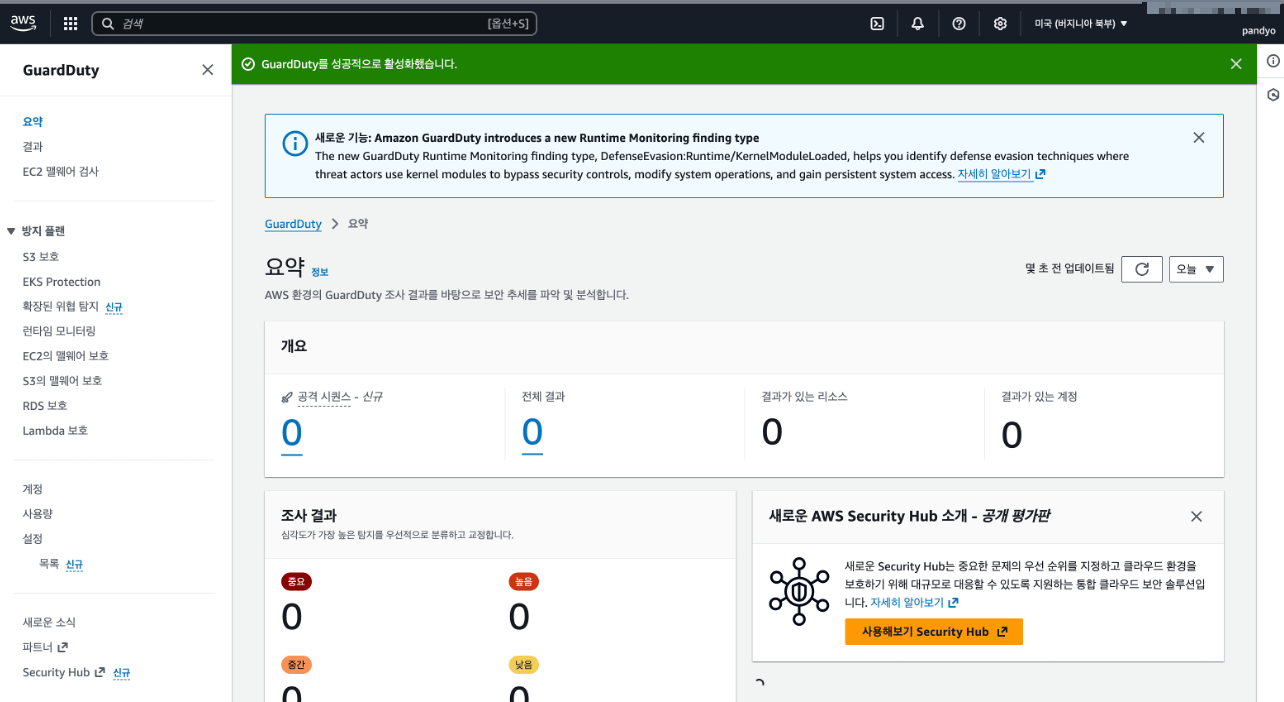Follow 자세히 알아보기 link in Security Hub card
Viewport: 1284px width, 702px height.
915,603
